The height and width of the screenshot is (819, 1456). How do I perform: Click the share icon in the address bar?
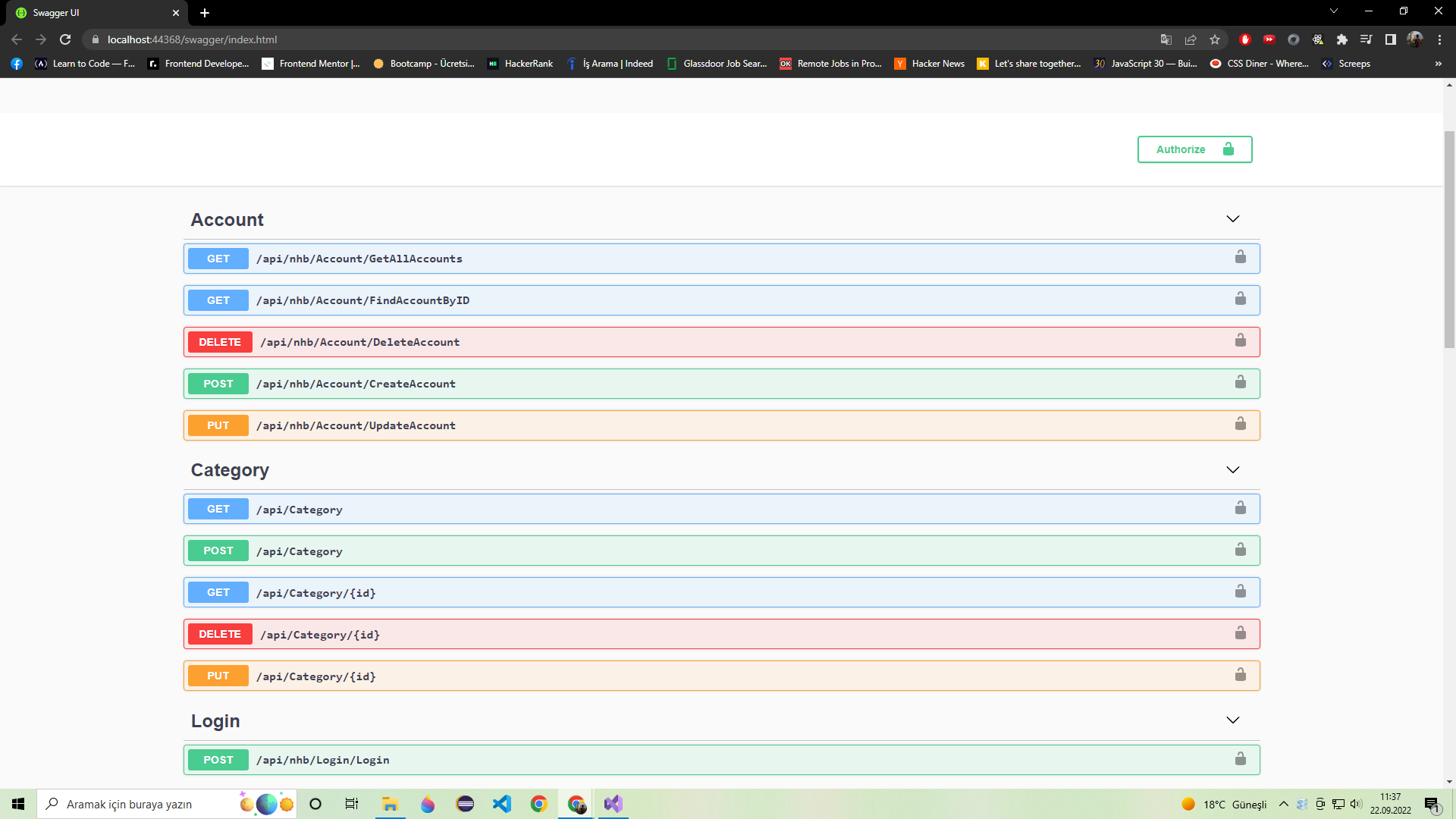(1191, 39)
